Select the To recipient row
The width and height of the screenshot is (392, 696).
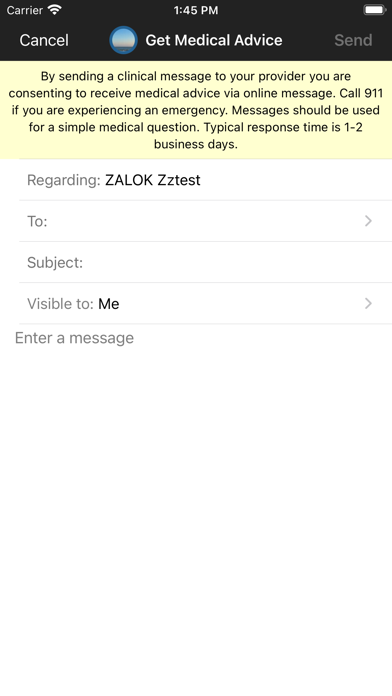click(x=205, y=221)
